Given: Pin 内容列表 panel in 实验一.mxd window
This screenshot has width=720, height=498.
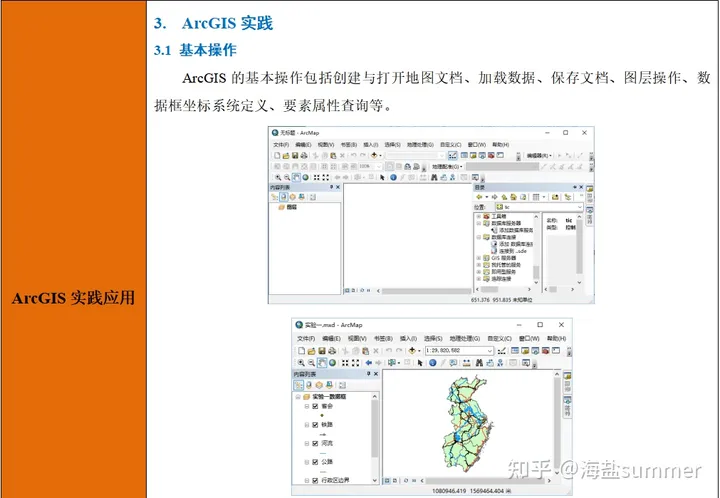Looking at the screenshot, I should (x=368, y=374).
